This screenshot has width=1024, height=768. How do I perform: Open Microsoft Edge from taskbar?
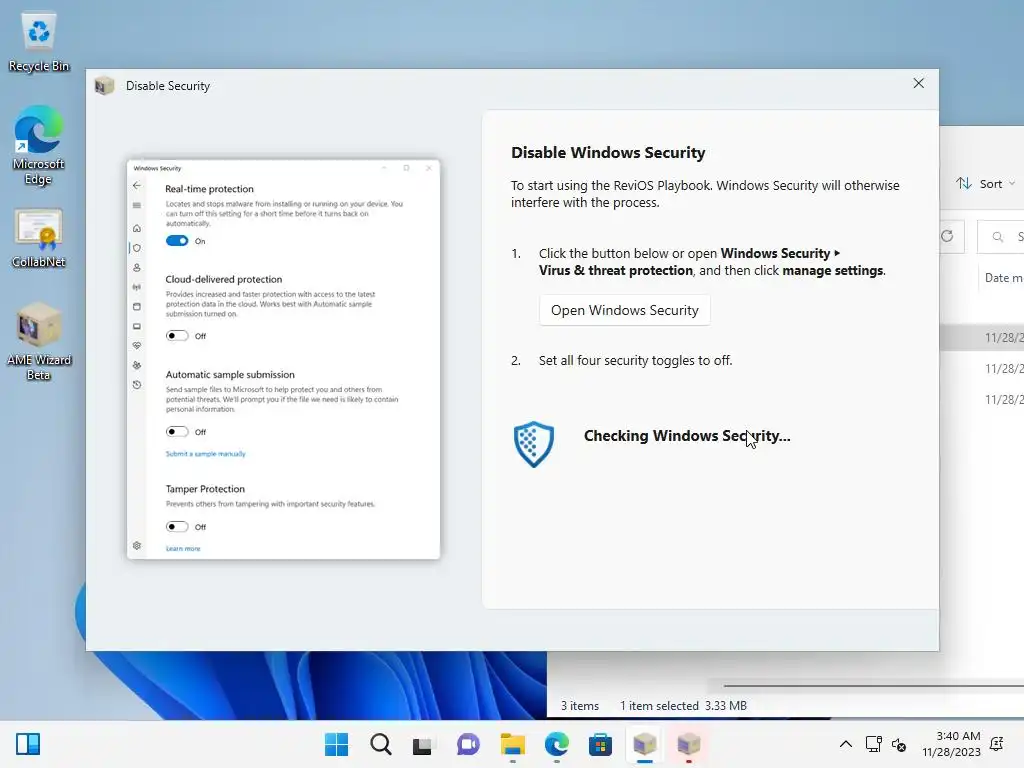[556, 744]
